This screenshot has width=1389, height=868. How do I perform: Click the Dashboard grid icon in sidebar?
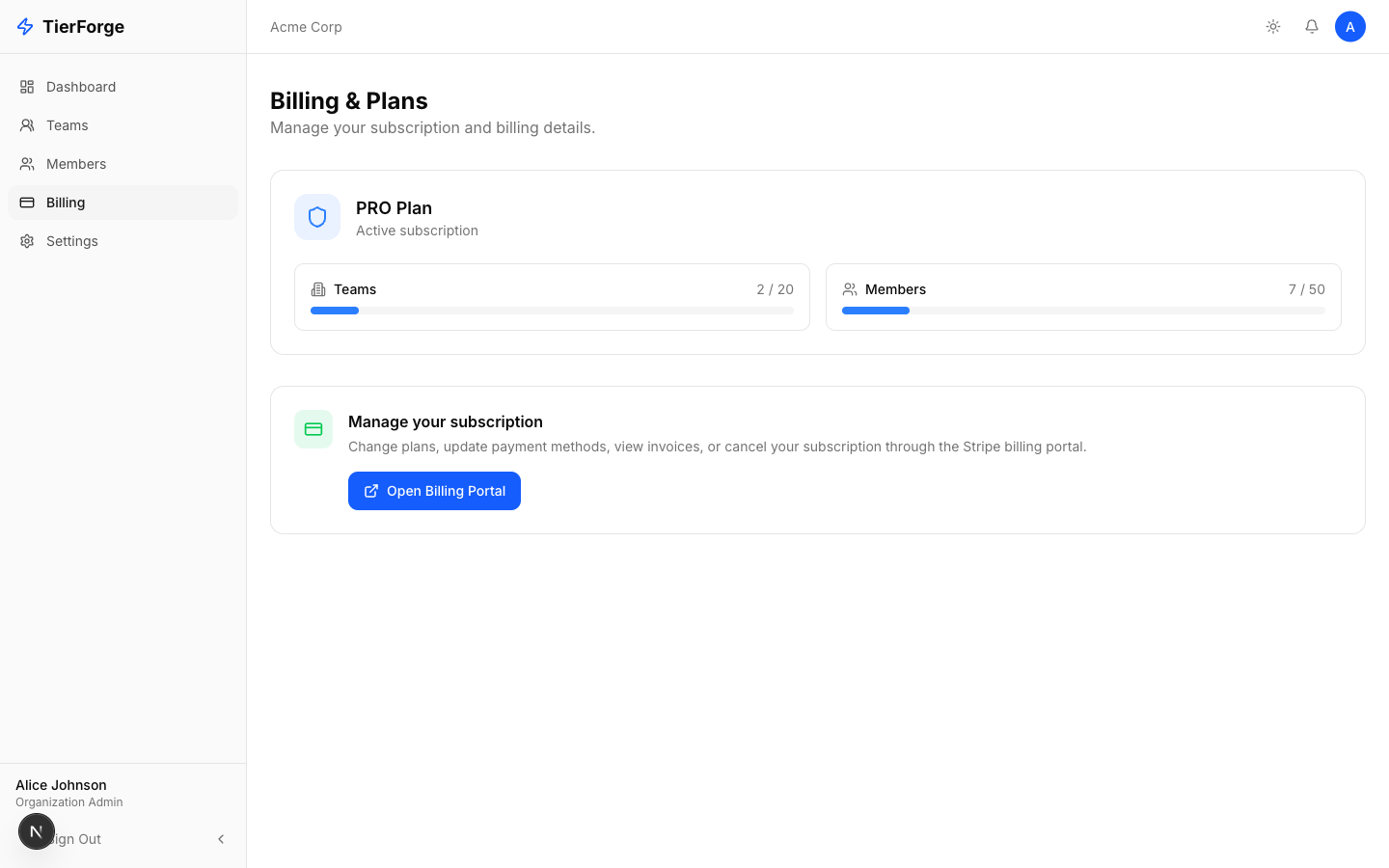tap(27, 87)
